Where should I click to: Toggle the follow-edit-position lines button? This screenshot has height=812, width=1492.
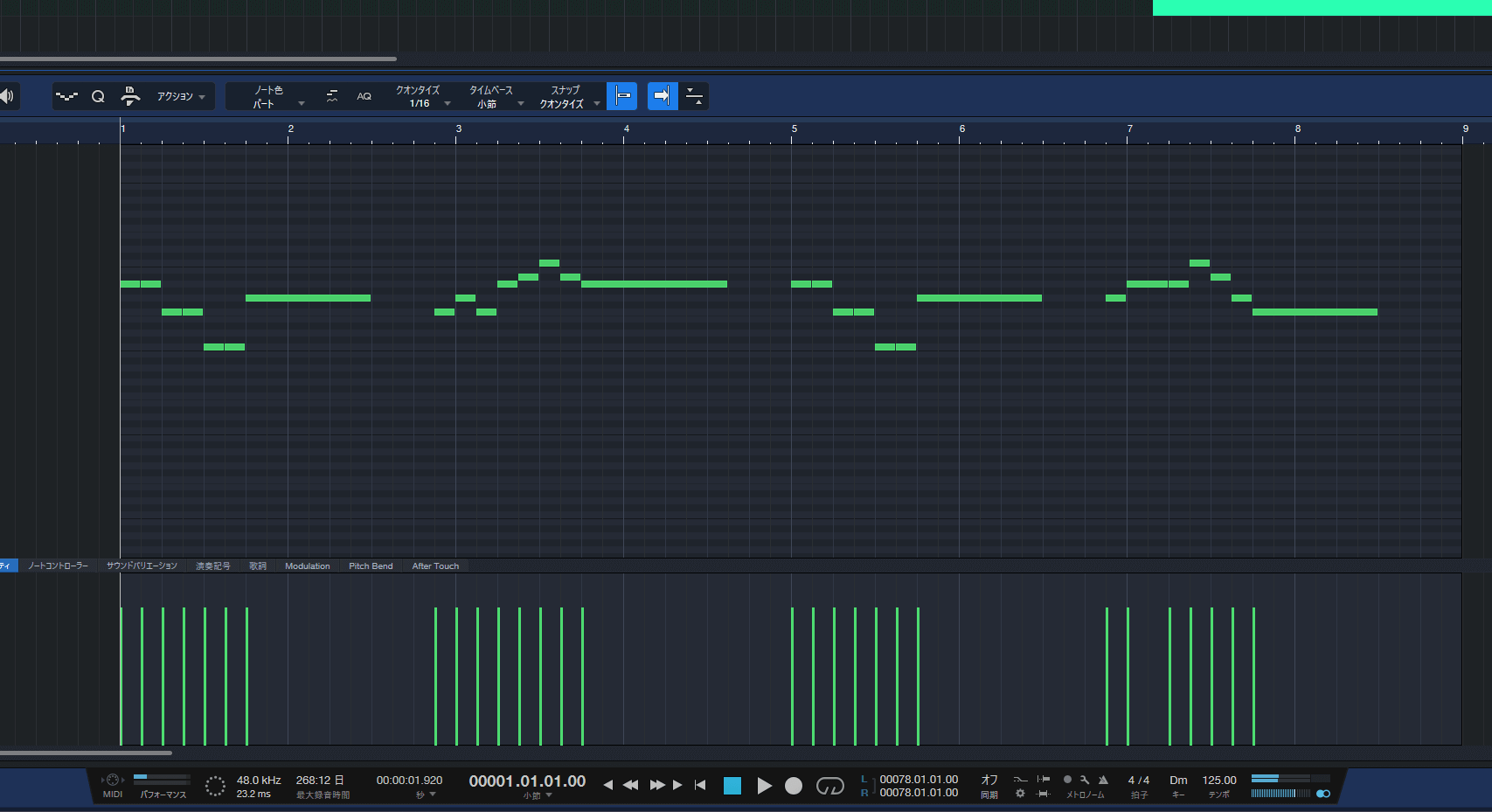pos(695,96)
